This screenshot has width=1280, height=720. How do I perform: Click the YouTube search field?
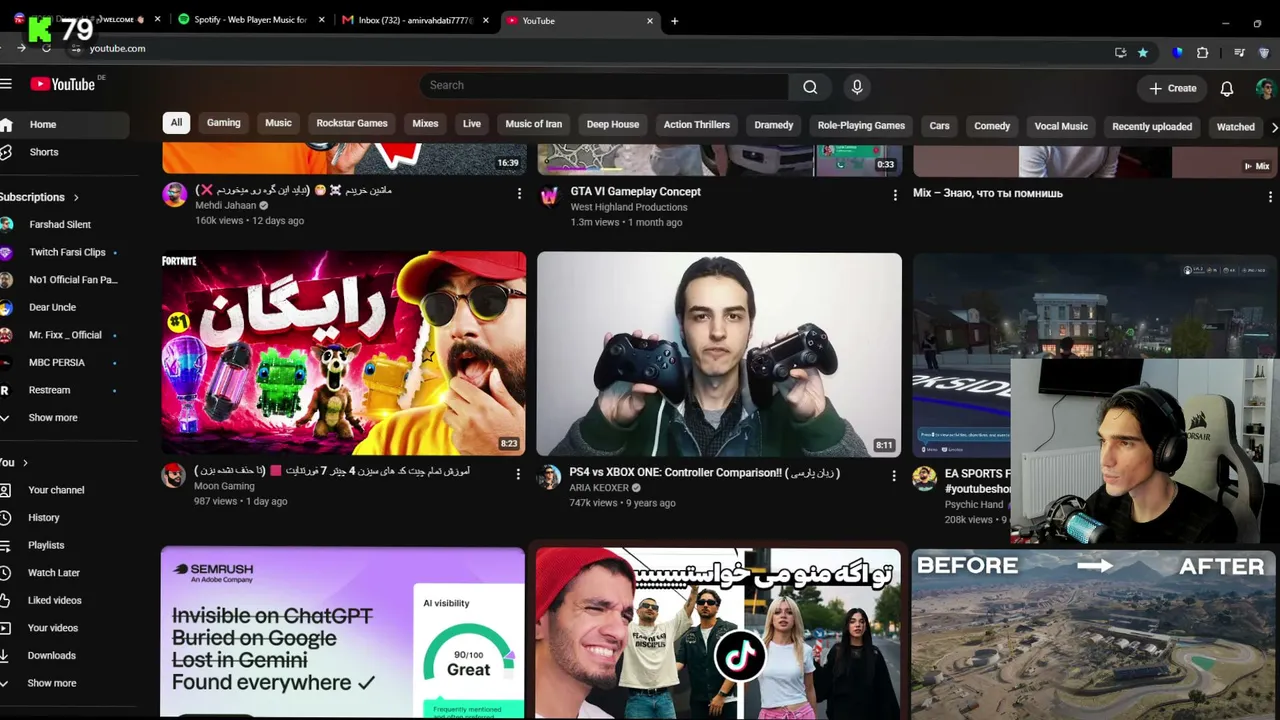[x=604, y=86]
